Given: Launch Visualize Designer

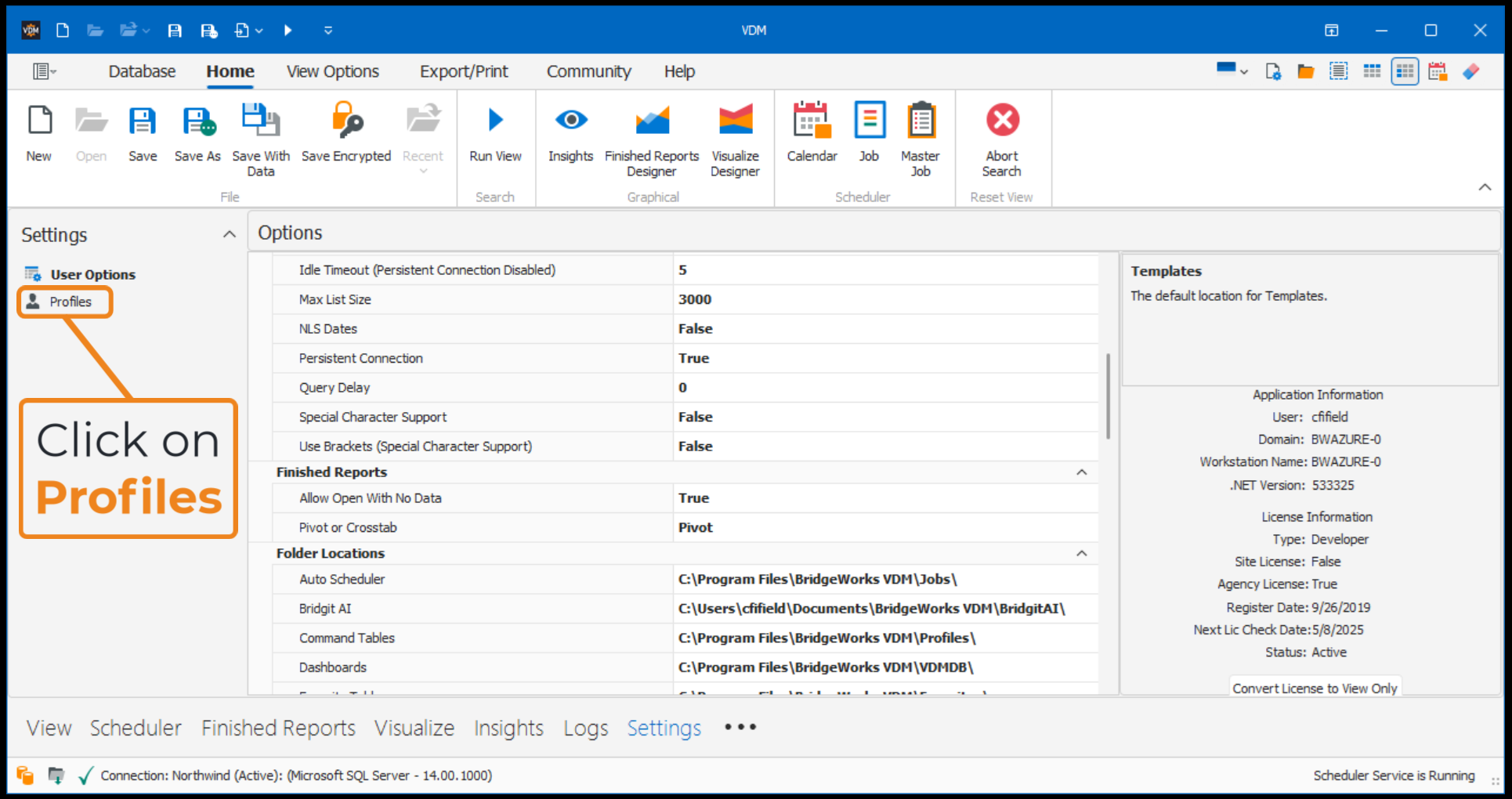Looking at the screenshot, I should [735, 139].
